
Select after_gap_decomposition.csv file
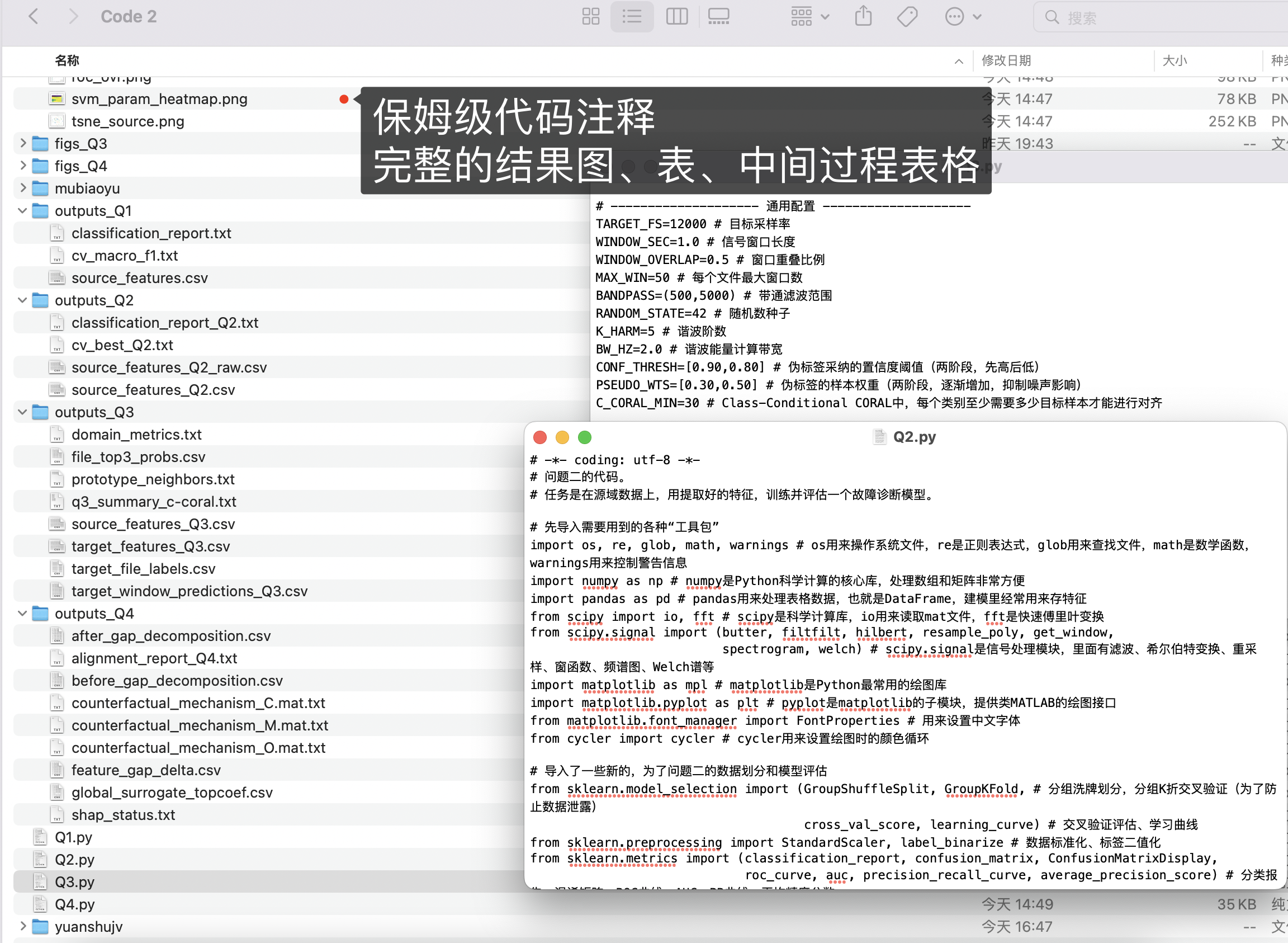pos(171,636)
